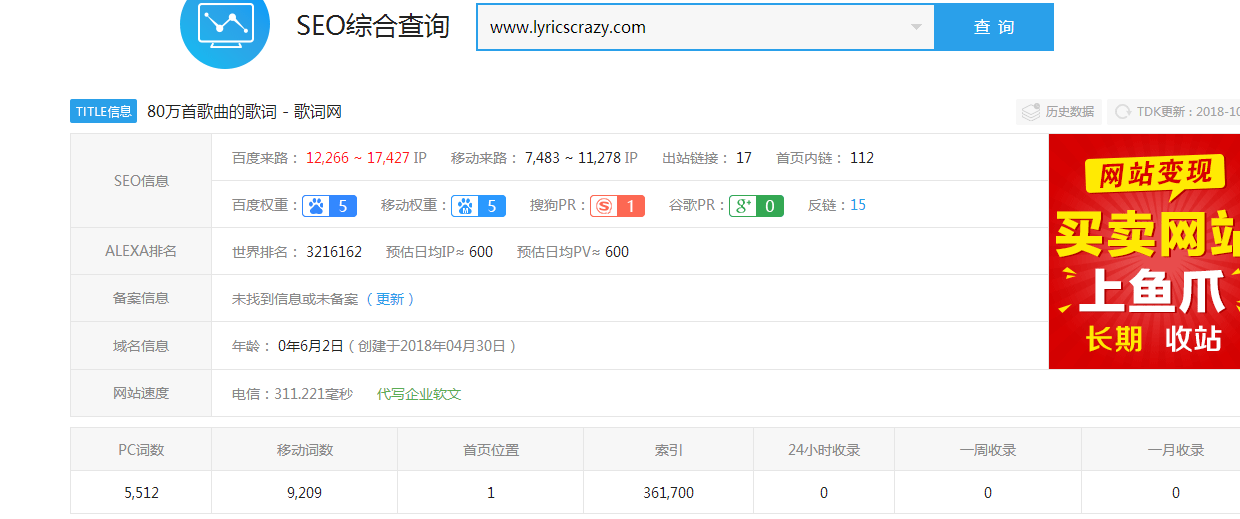1240x519 pixels.
Task: Click the 搜狗PR badge value 1
Action: [x=630, y=206]
